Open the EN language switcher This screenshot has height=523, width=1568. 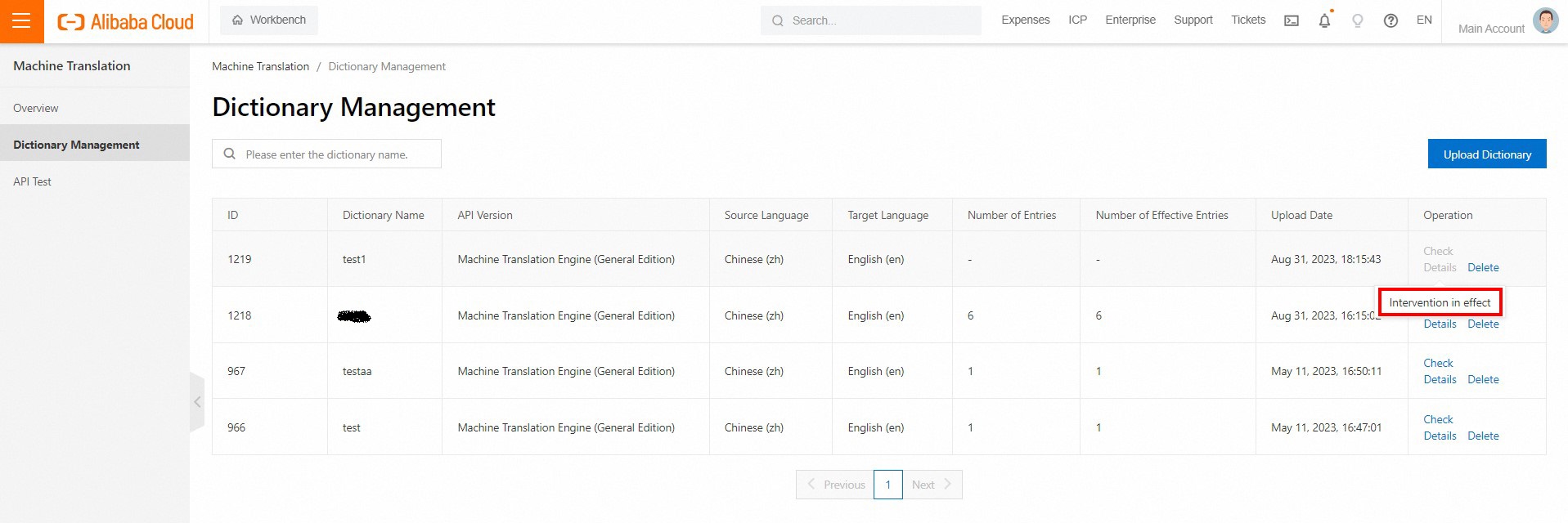click(x=1424, y=20)
